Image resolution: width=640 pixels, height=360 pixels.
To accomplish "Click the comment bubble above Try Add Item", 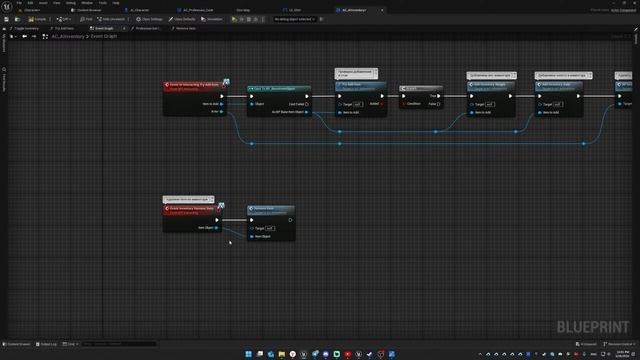I will click(x=356, y=73).
